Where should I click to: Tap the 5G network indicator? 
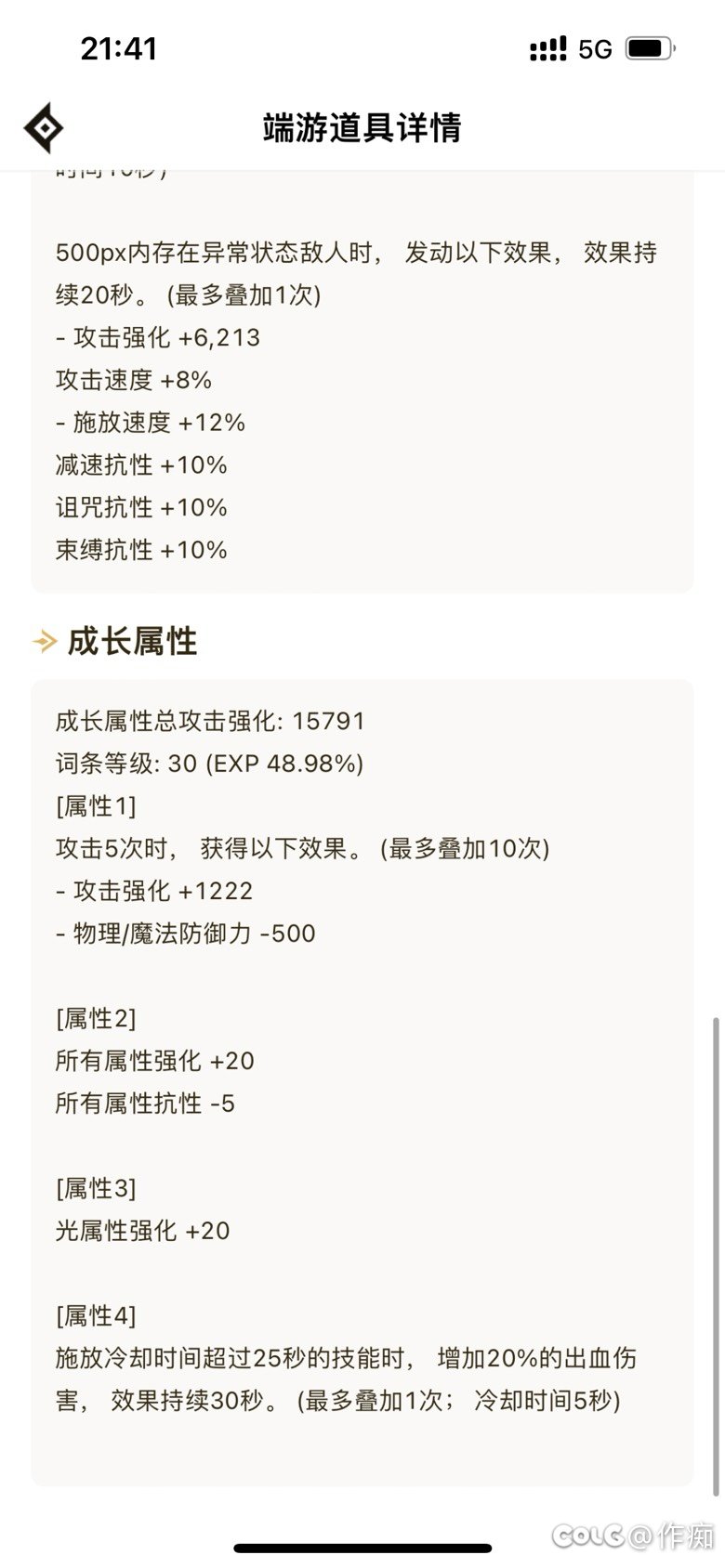click(595, 49)
